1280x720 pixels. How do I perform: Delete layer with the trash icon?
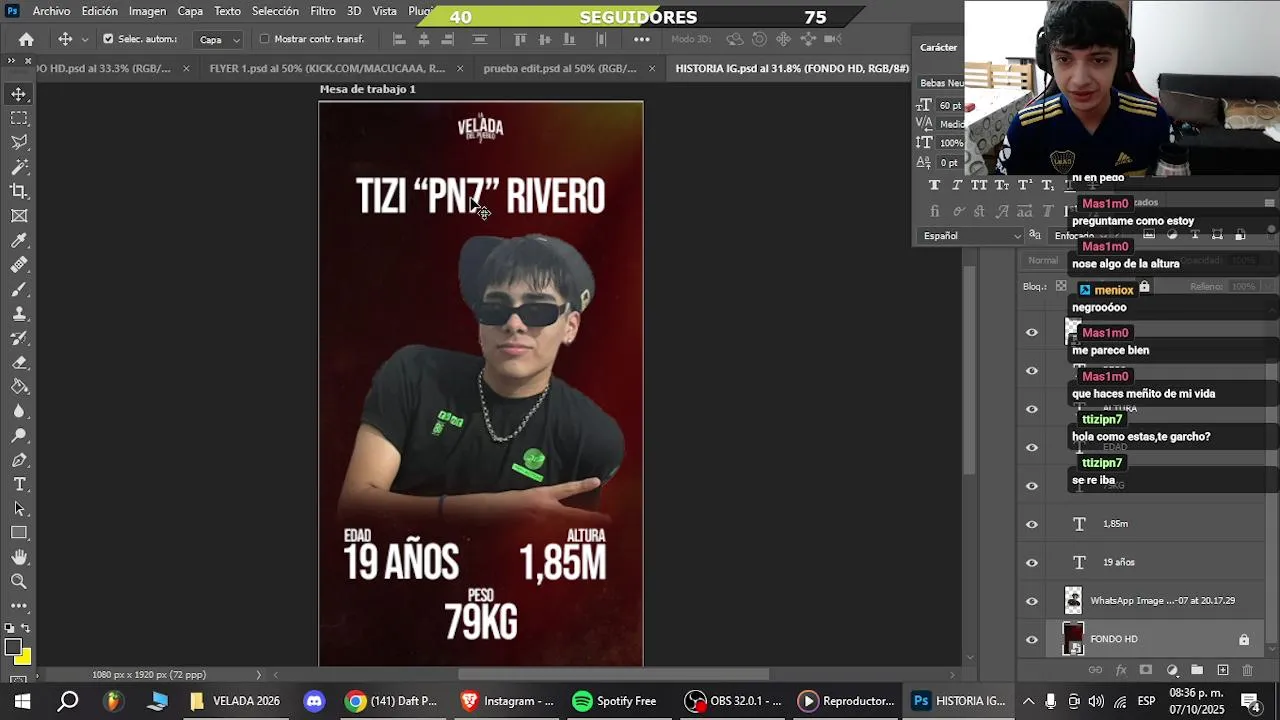pos(1247,670)
